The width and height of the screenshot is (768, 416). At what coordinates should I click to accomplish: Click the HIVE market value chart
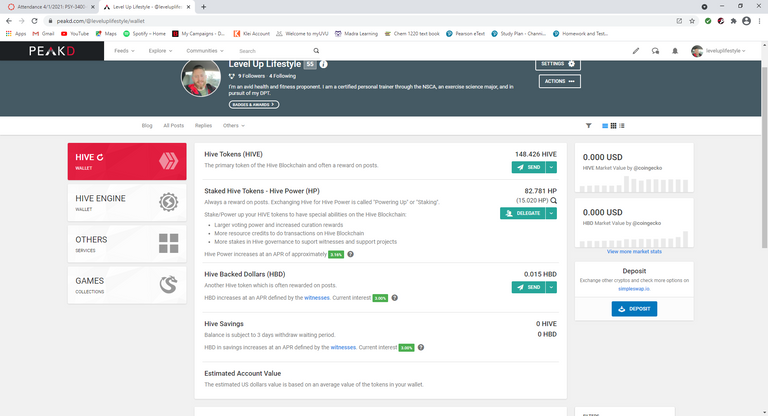[634, 184]
